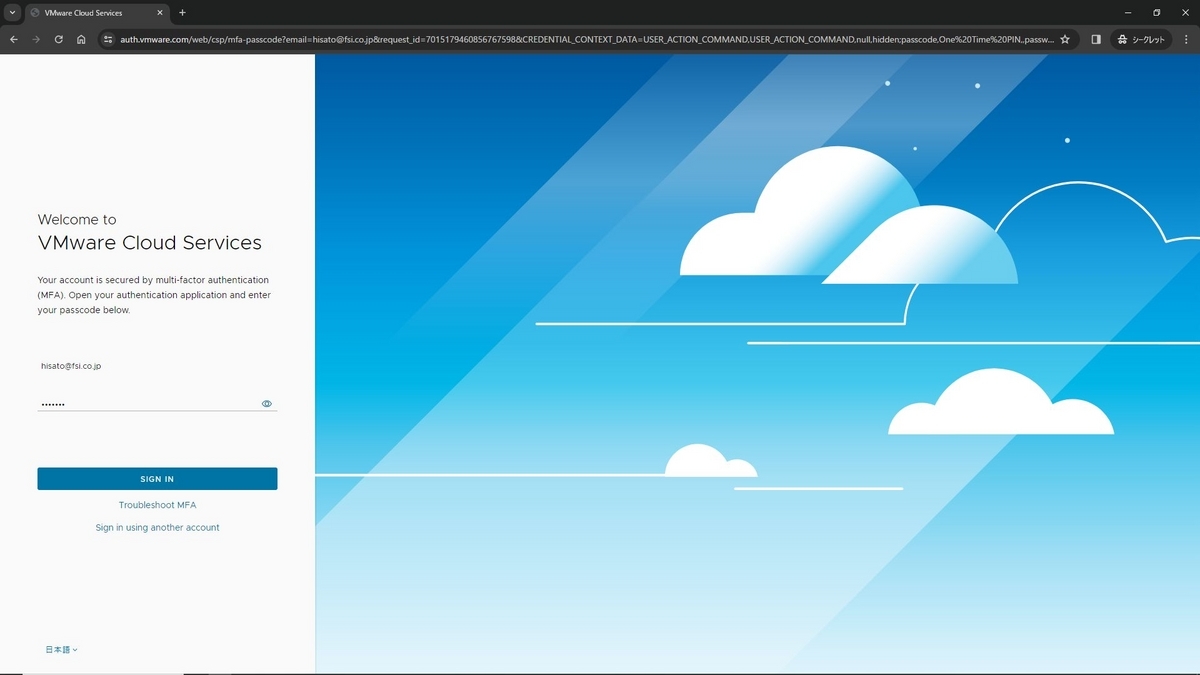
Task: Select the VMware Cloud Services tab
Action: tap(96, 13)
